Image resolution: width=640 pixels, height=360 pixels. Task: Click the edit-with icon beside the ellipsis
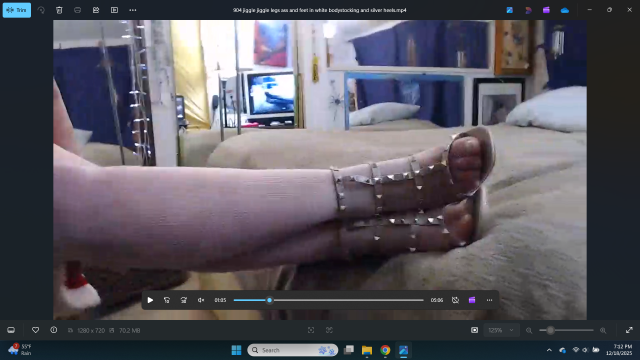pyautogui.click(x=114, y=10)
